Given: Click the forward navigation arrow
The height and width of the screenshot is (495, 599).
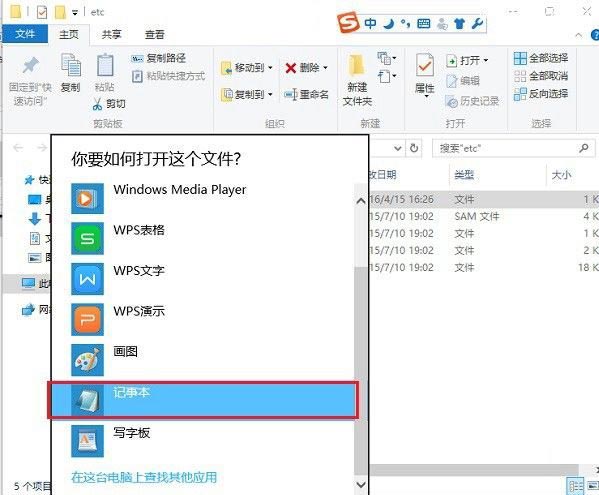Looking at the screenshot, I should click(41, 148).
